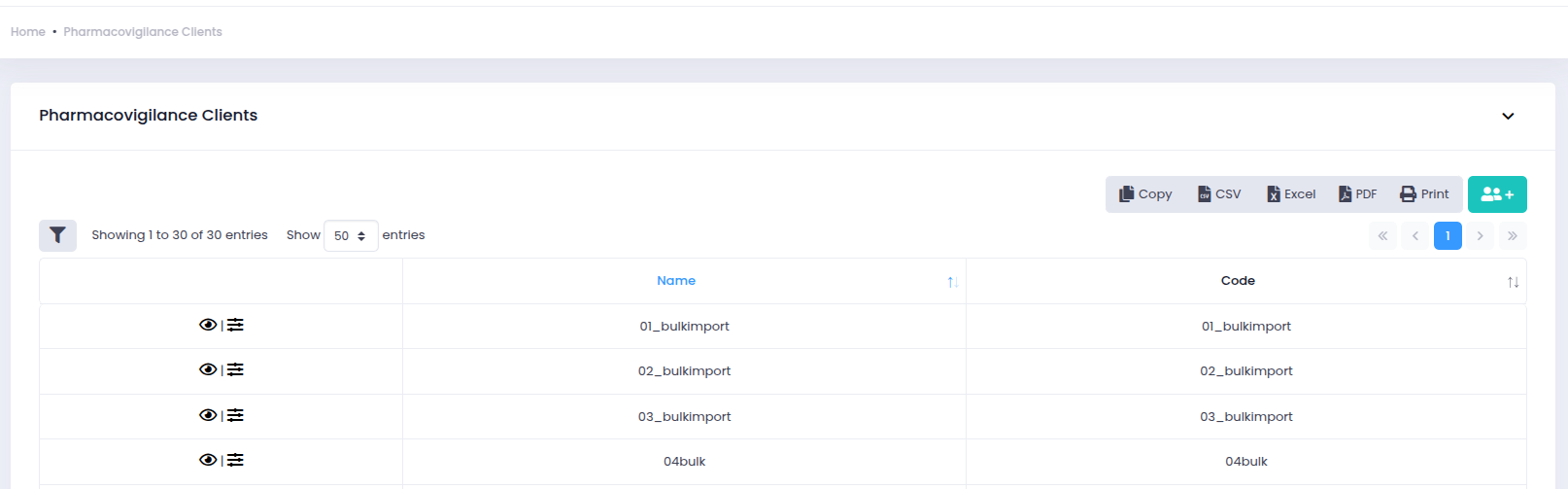This screenshot has width=1568, height=489.
Task: Open settings sliders icon for 03_bulkimport
Action: [x=235, y=415]
